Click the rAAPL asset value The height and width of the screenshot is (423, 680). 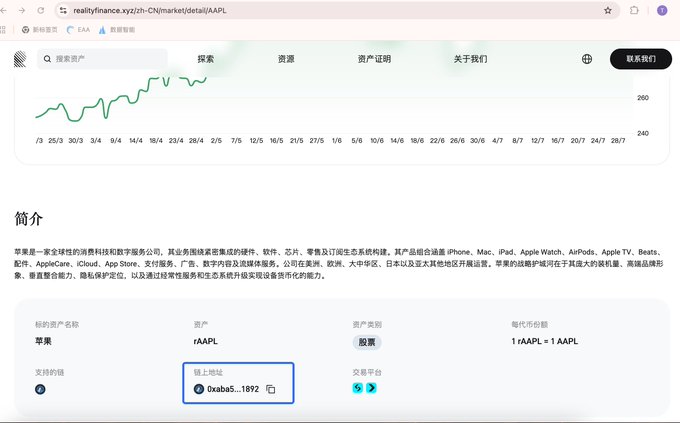pyautogui.click(x=206, y=341)
